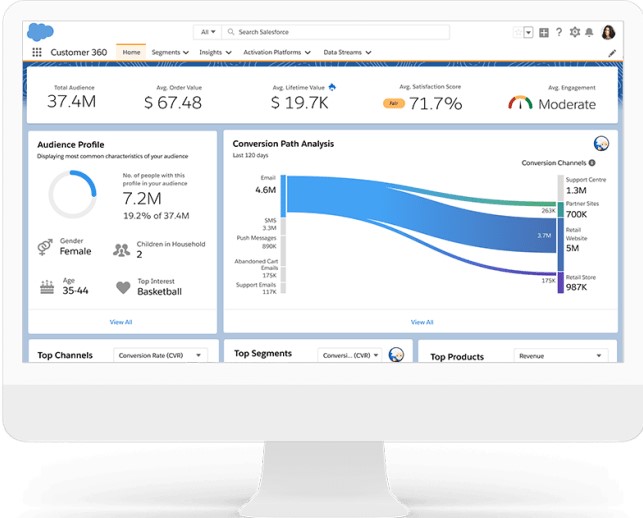This screenshot has height=518, width=643.
Task: Click the Support Emails 117K label
Action: coord(256,288)
